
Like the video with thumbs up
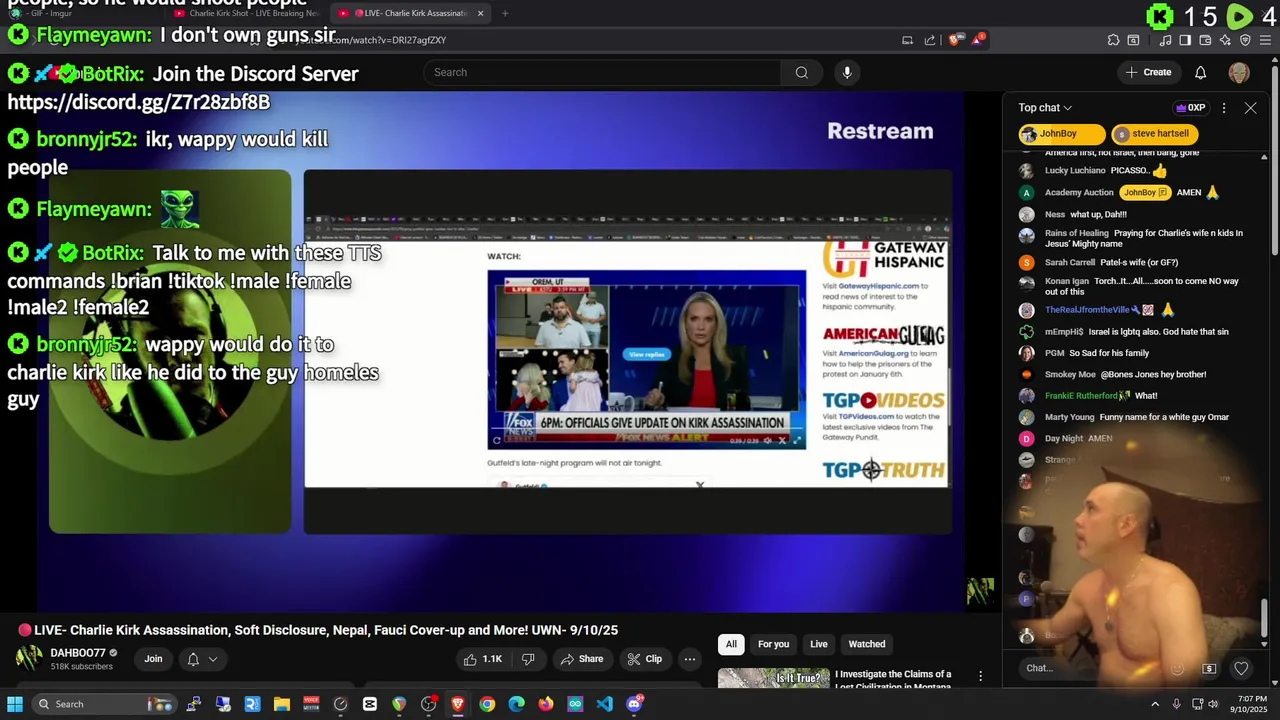click(x=482, y=659)
